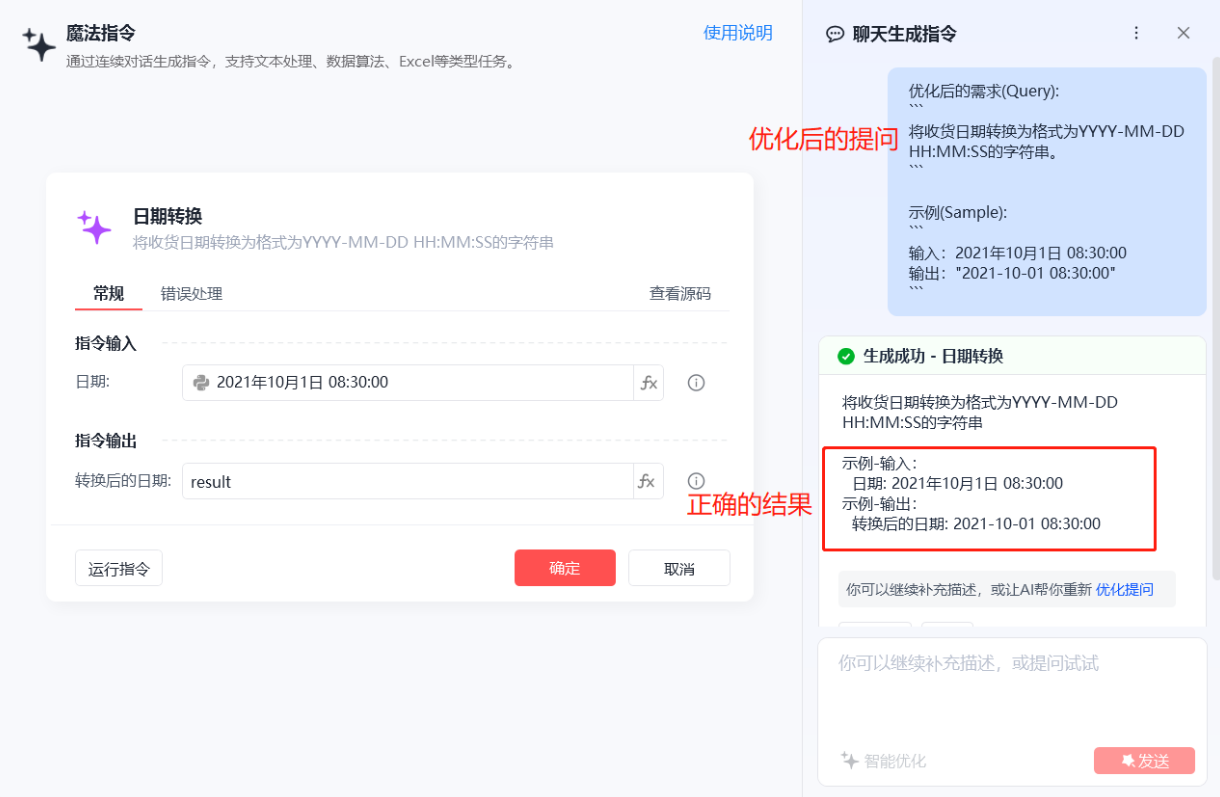This screenshot has width=1220, height=797.
Task: Open the three-dot menu in chat panel
Action: click(x=1136, y=33)
